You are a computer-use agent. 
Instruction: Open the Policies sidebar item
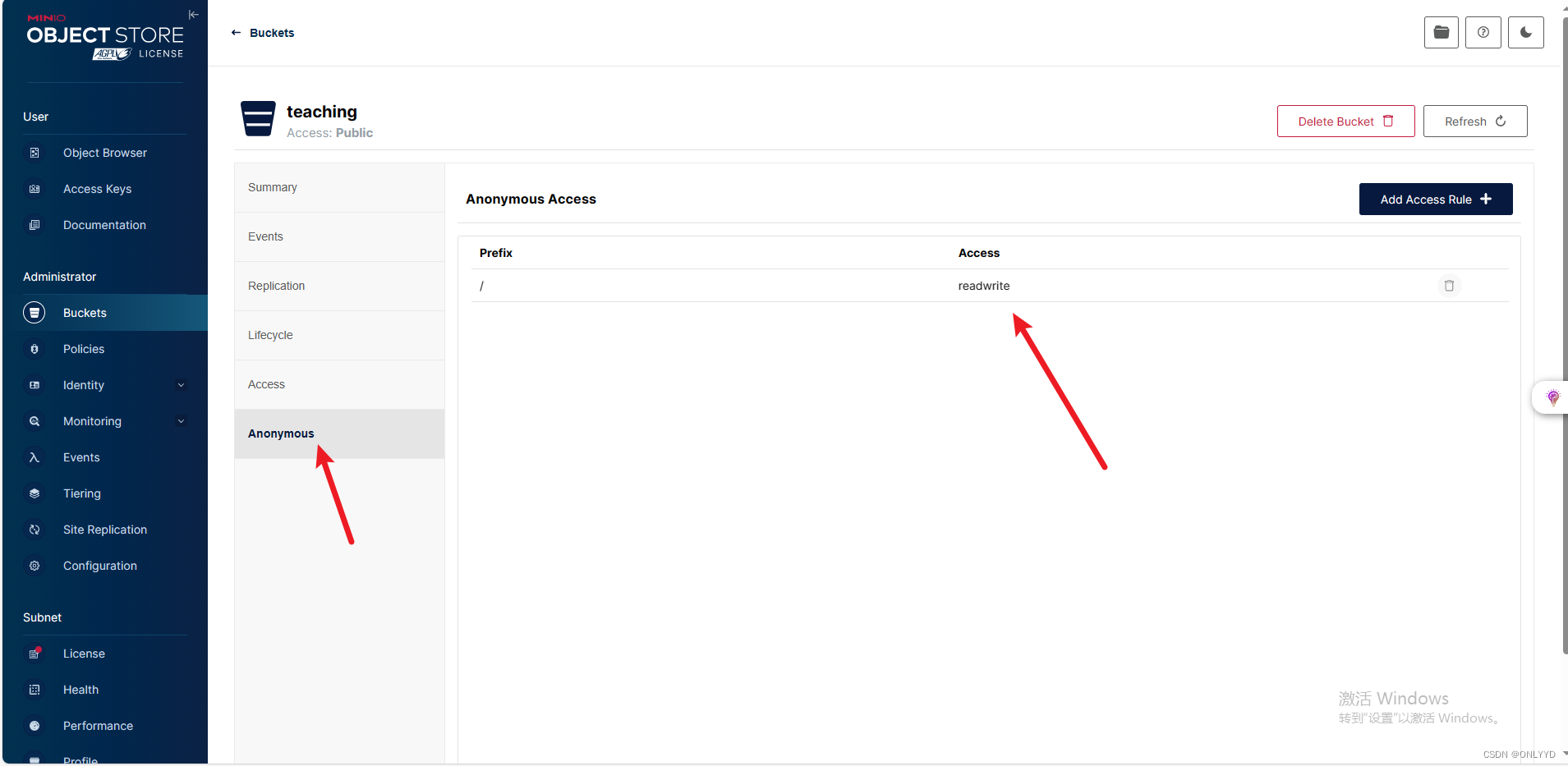tap(84, 349)
